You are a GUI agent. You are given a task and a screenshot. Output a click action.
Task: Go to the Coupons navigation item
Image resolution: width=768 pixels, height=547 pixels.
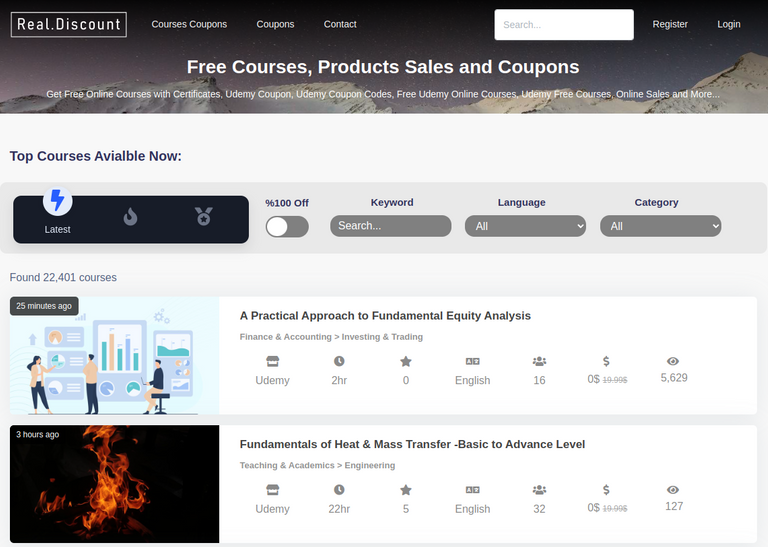tap(275, 24)
